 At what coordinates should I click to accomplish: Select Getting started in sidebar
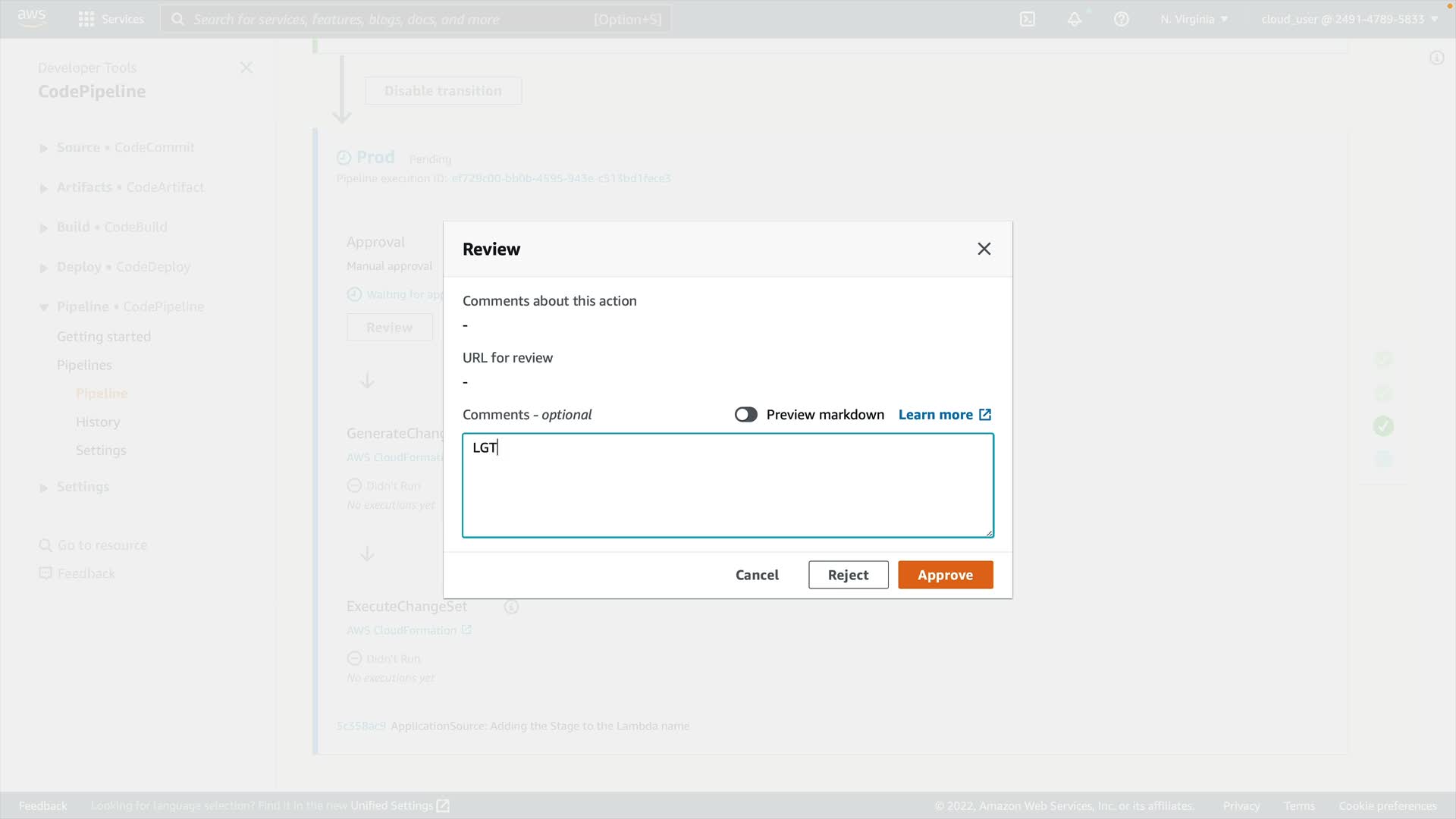pos(104,337)
